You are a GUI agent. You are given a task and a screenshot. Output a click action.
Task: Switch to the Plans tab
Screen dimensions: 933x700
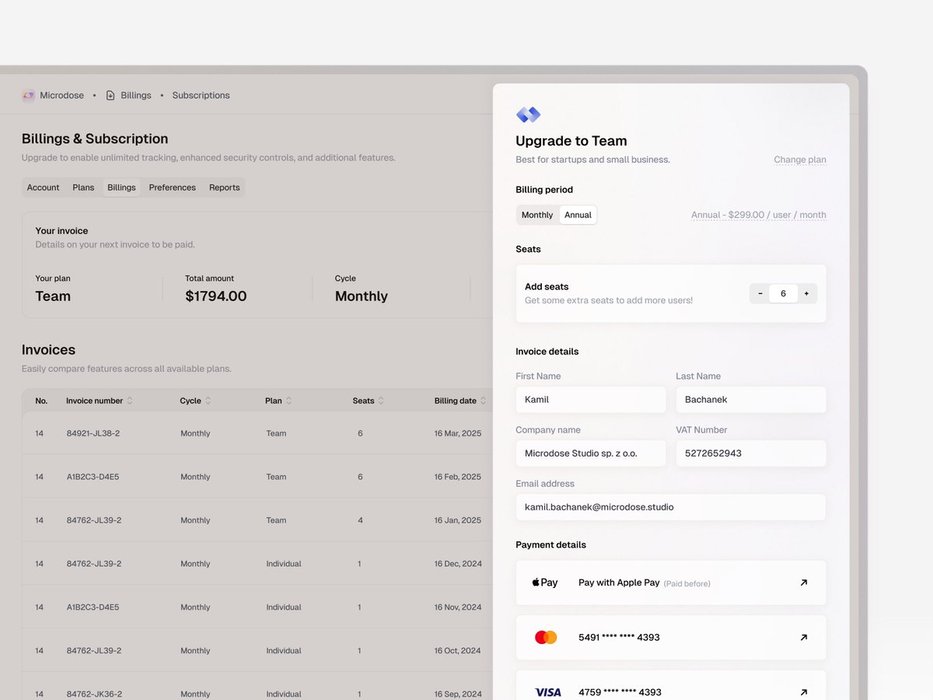[83, 188]
